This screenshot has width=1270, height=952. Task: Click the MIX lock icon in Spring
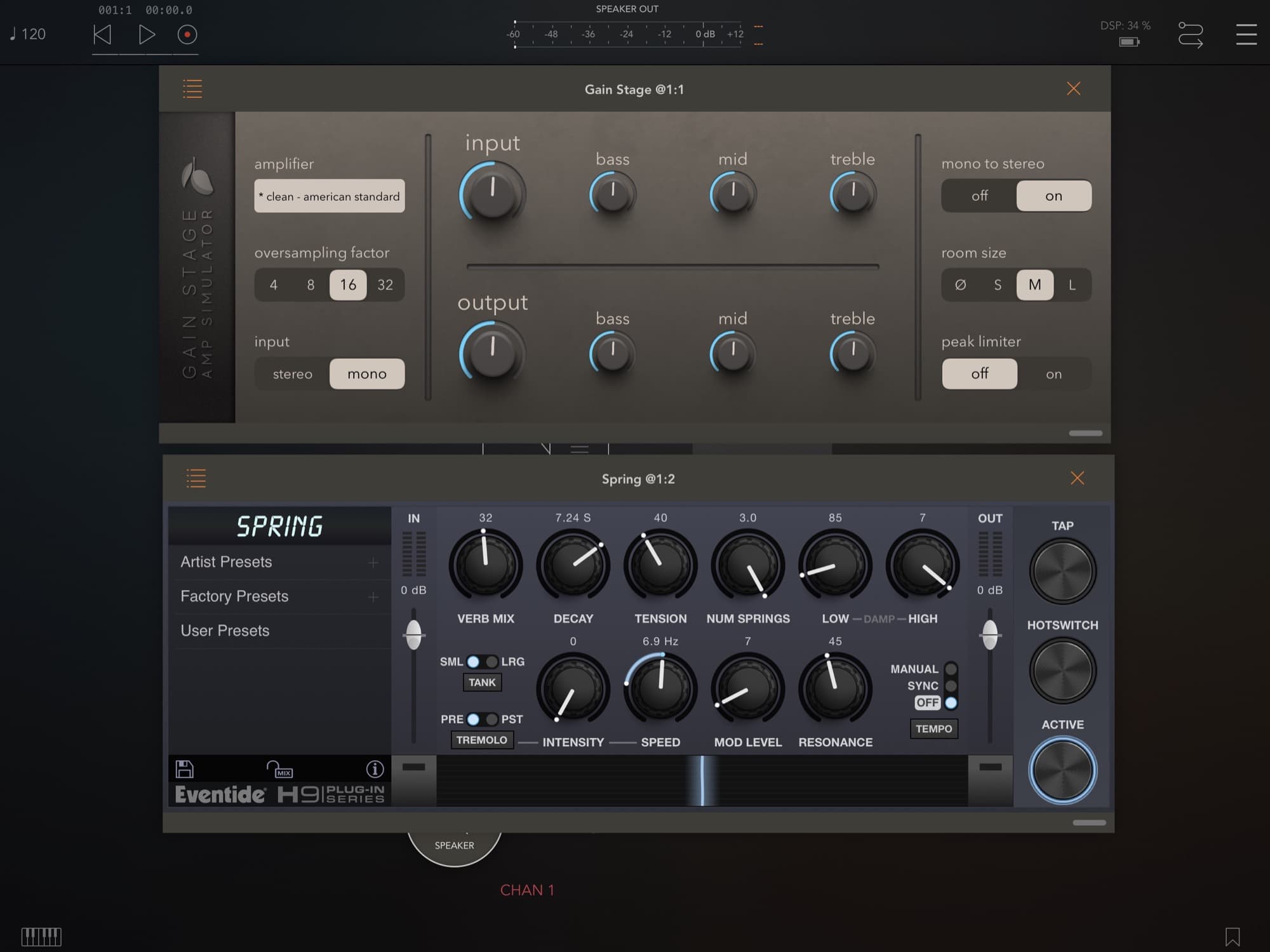[280, 770]
